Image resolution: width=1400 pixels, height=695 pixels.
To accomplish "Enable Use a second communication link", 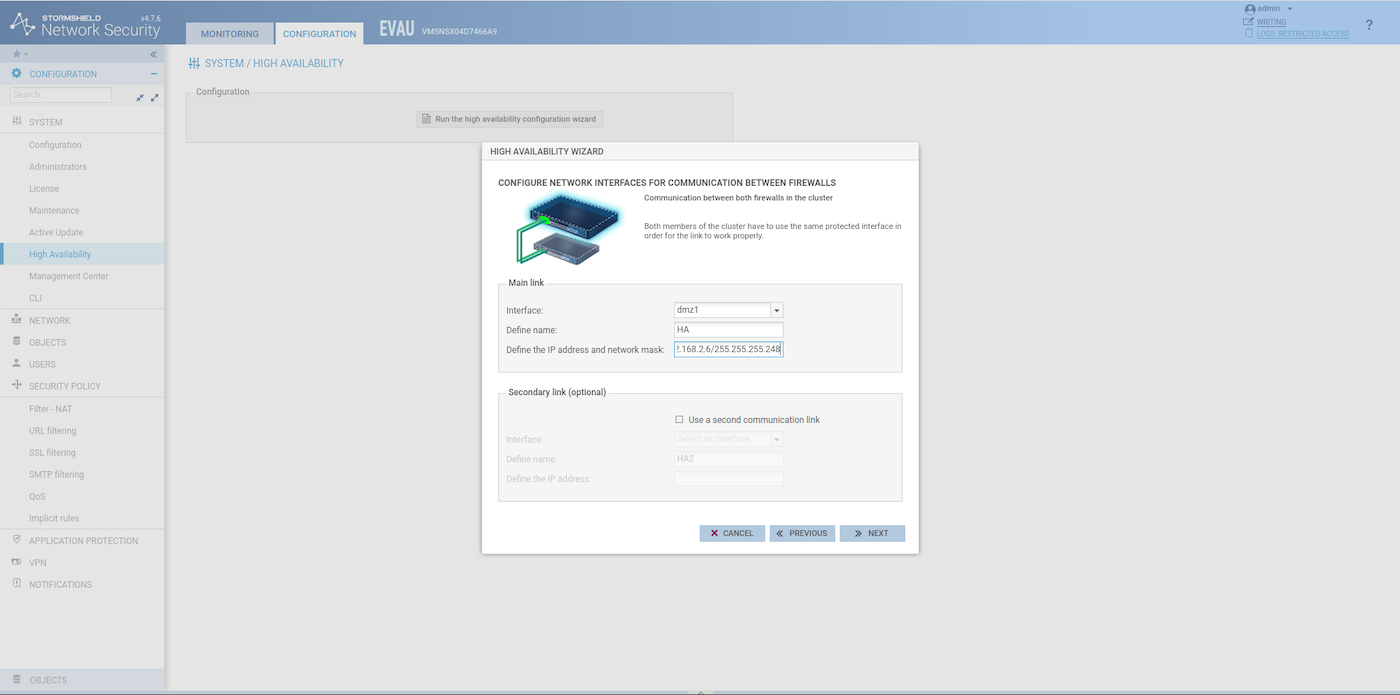I will click(680, 420).
